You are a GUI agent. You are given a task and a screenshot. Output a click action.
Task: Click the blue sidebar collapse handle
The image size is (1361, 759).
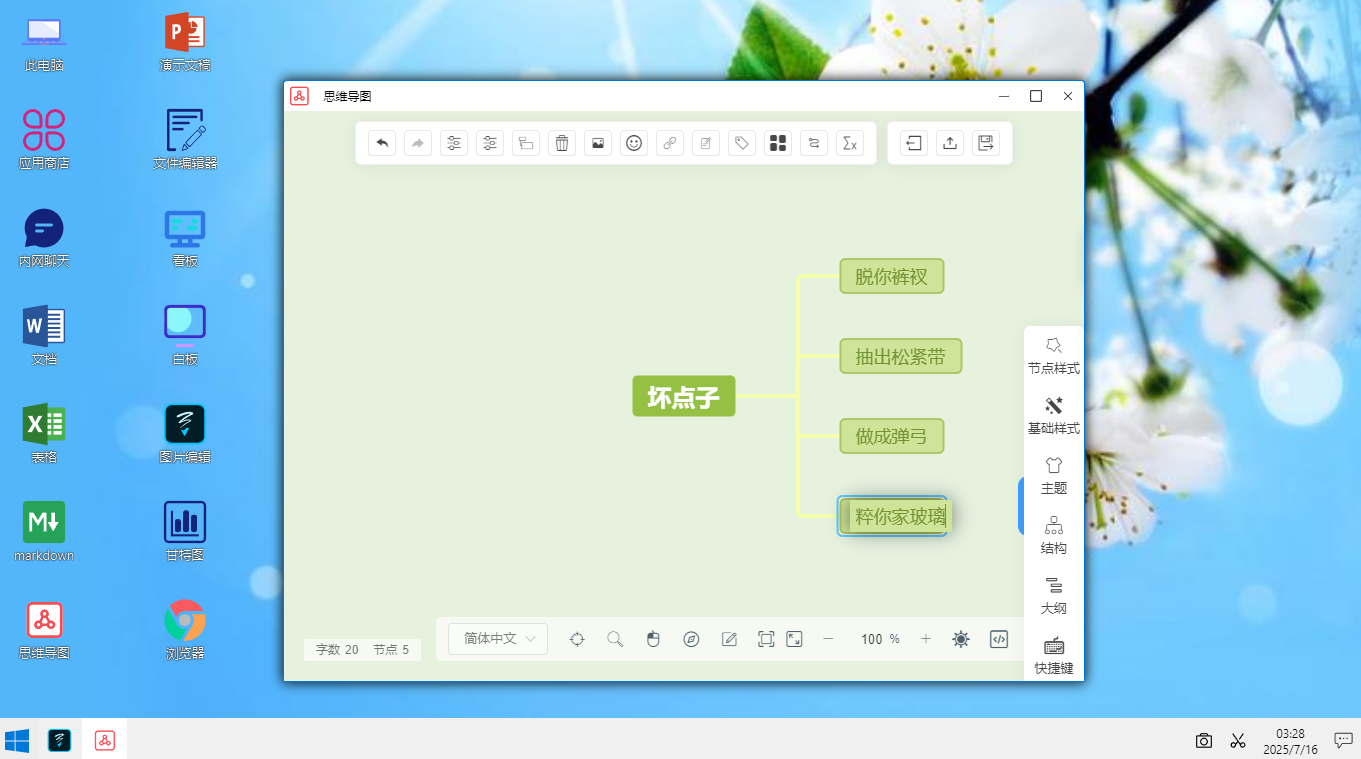click(1021, 506)
